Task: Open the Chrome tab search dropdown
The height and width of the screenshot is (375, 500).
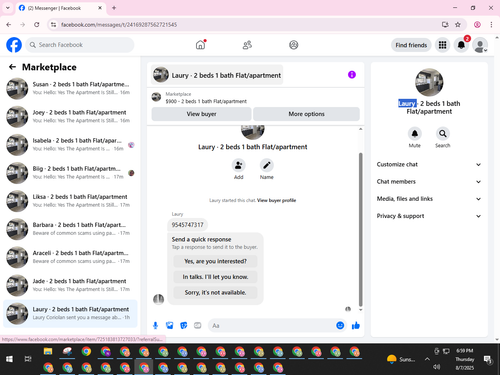Action: 8,8
